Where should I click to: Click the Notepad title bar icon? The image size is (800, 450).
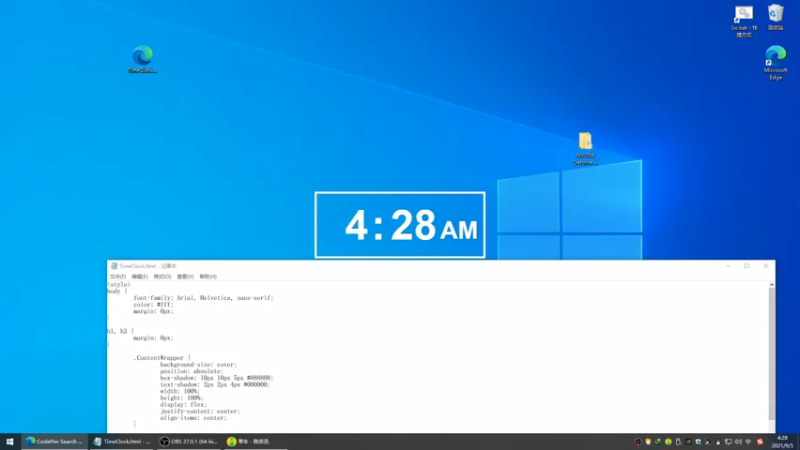(114, 266)
